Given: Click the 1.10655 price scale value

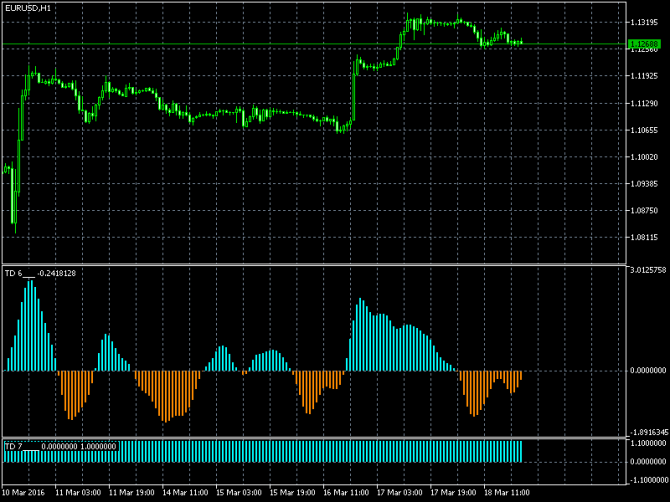Looking at the screenshot, I should click(644, 130).
